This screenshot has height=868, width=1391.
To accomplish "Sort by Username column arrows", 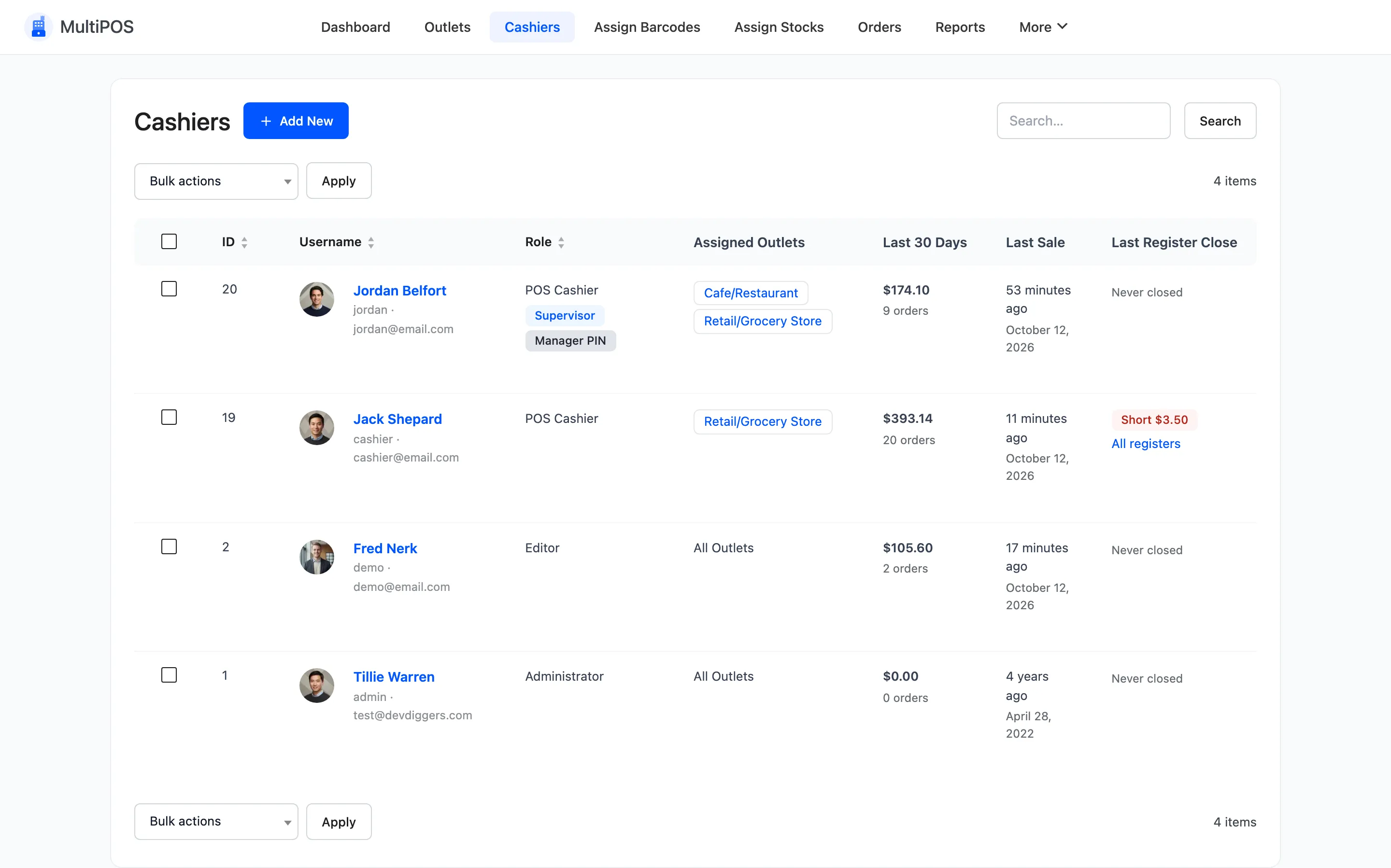I will click(371, 242).
